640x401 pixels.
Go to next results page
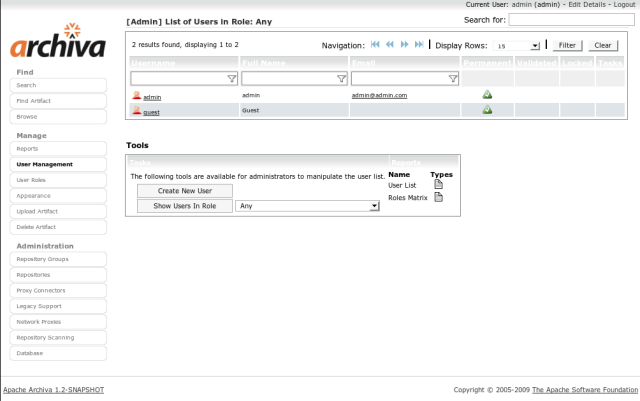pyautogui.click(x=405, y=45)
